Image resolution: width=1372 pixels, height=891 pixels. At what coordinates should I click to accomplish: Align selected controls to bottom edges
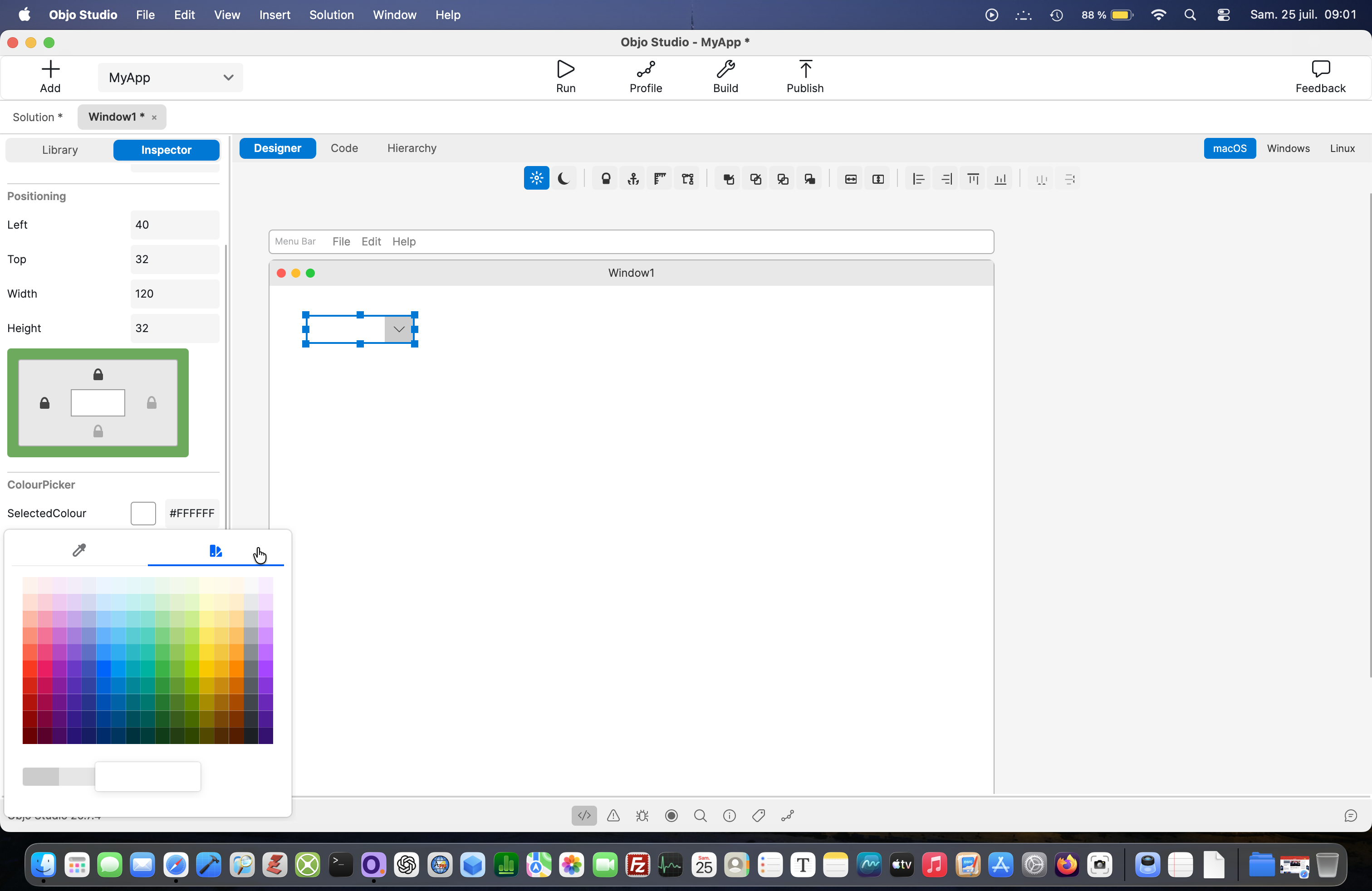1001,179
